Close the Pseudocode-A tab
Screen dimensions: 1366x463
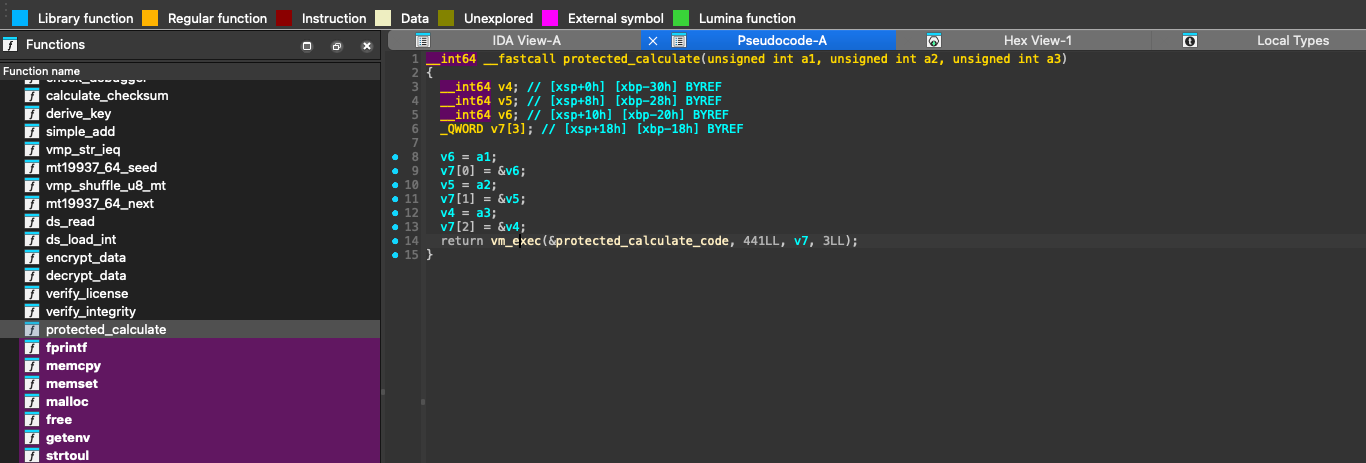pos(653,41)
